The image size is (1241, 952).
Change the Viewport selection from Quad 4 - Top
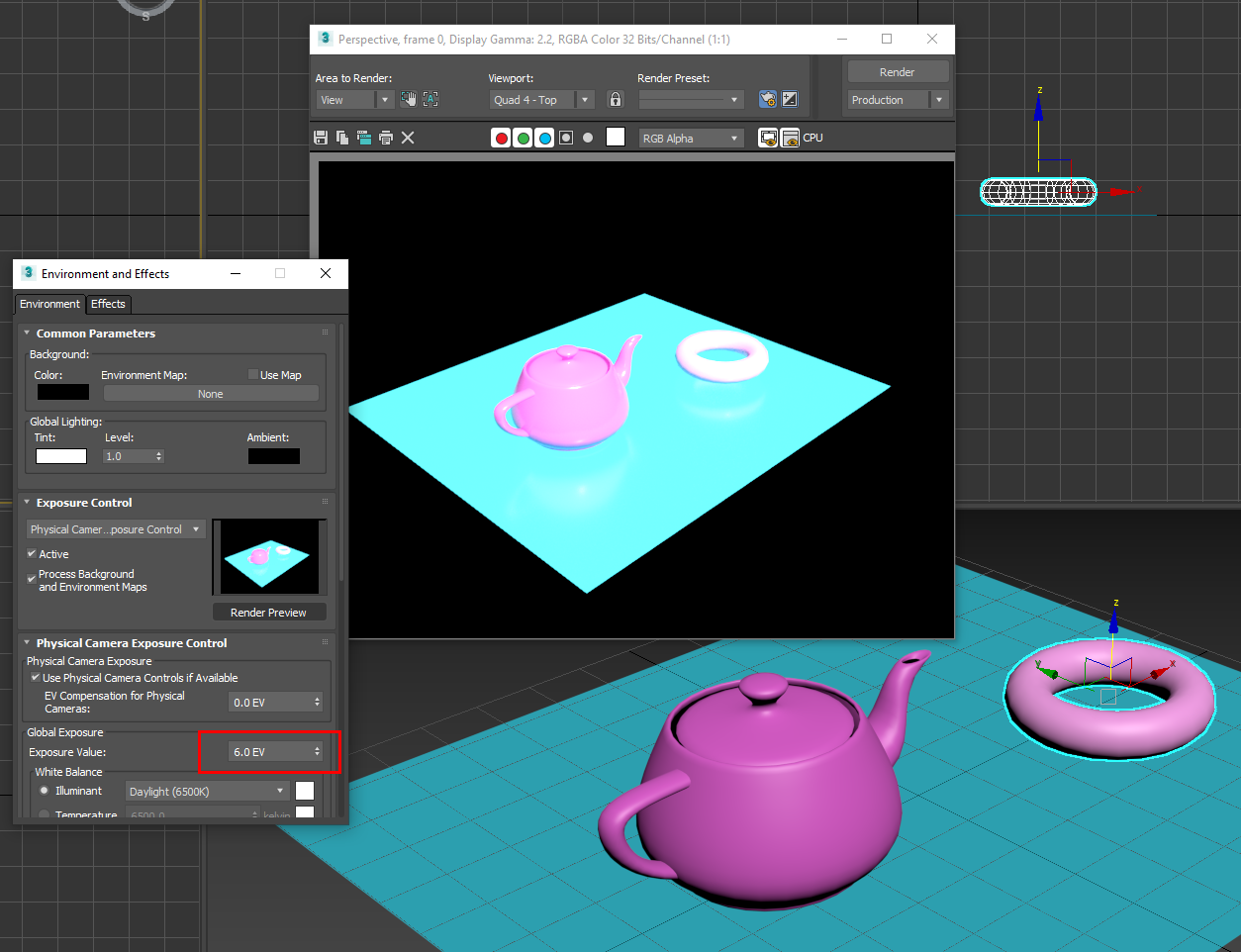coord(584,99)
